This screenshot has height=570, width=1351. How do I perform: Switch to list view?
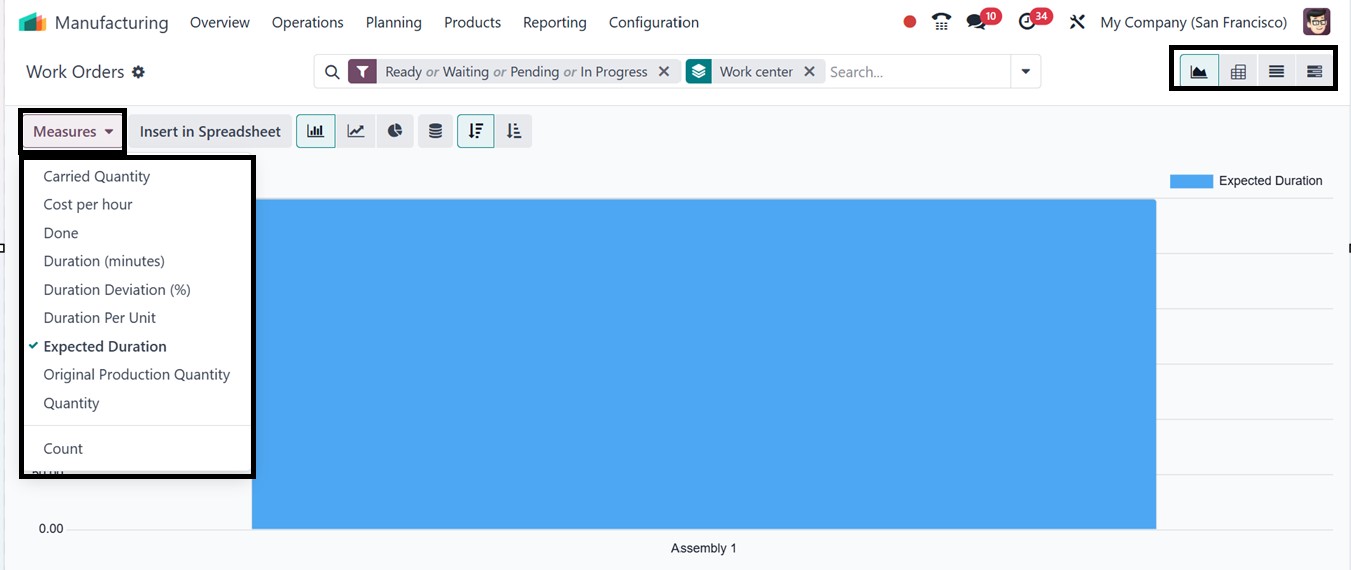1276,72
